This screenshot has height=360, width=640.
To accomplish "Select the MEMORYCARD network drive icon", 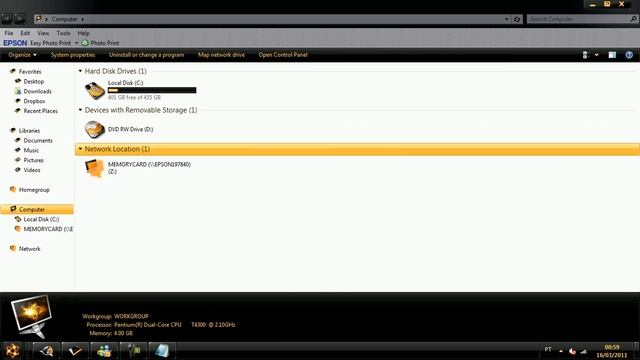I will [x=94, y=168].
